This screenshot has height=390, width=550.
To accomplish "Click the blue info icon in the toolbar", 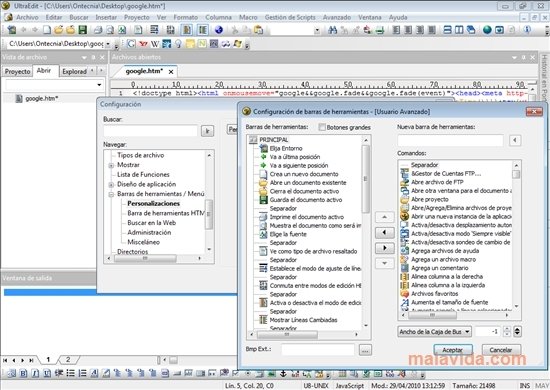I will (x=526, y=30).
